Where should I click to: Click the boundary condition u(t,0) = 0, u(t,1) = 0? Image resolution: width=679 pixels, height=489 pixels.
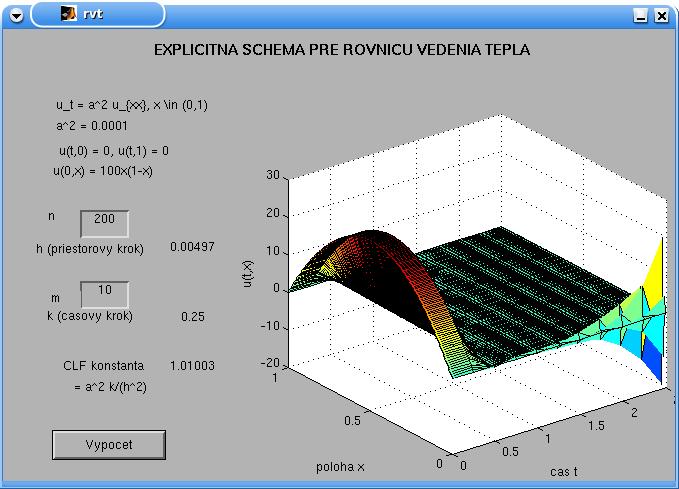(114, 151)
